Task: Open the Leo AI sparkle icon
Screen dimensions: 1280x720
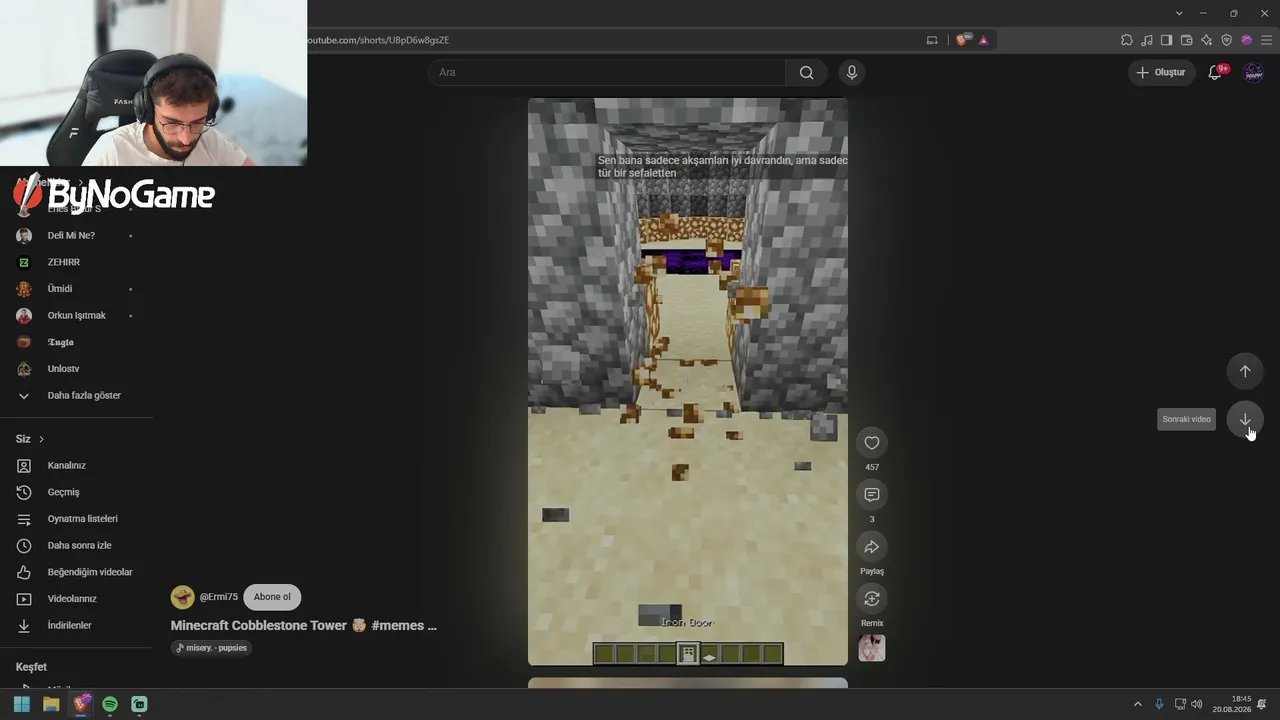Action: pyautogui.click(x=1207, y=40)
